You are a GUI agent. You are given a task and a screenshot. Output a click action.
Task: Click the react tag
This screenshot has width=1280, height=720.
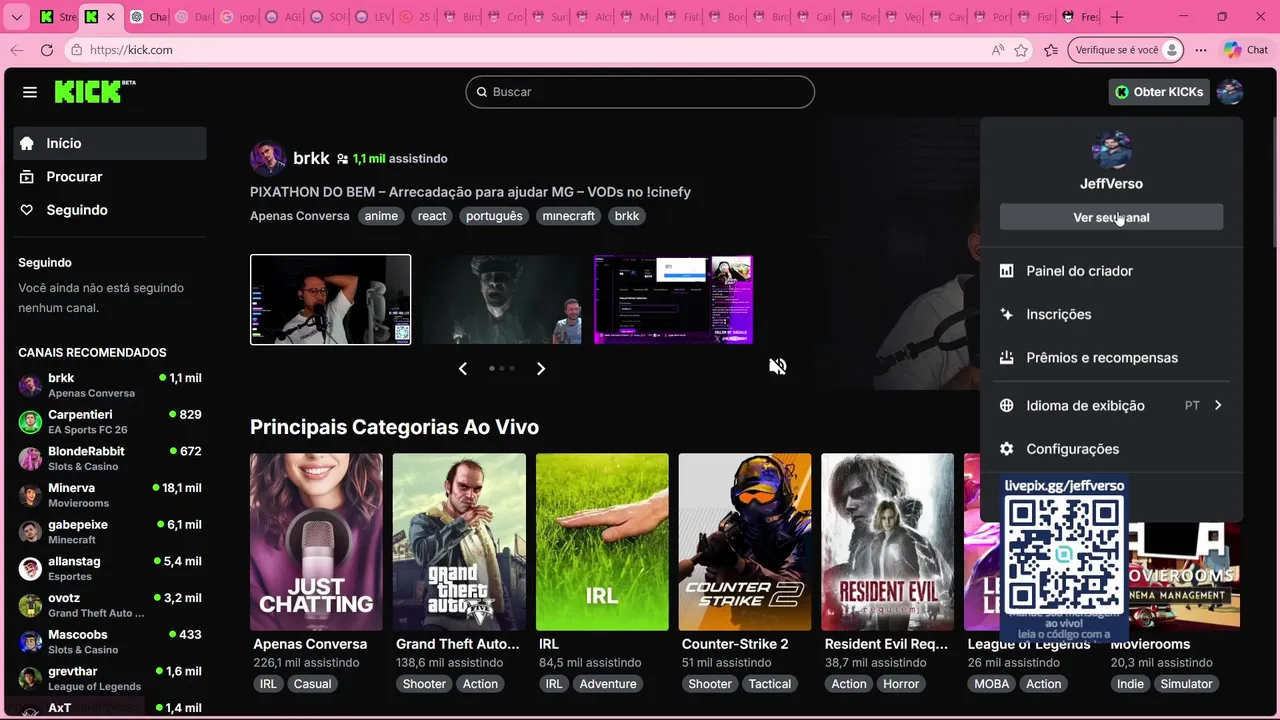(x=432, y=216)
